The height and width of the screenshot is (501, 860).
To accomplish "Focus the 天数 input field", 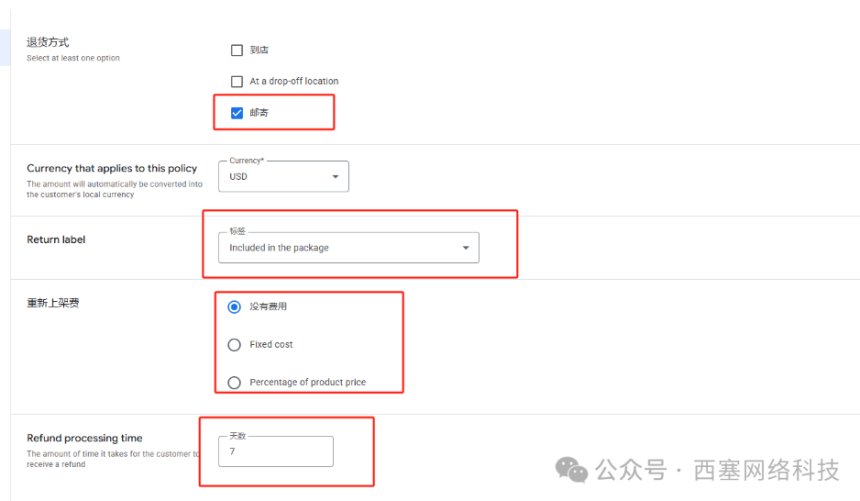I will coord(275,452).
